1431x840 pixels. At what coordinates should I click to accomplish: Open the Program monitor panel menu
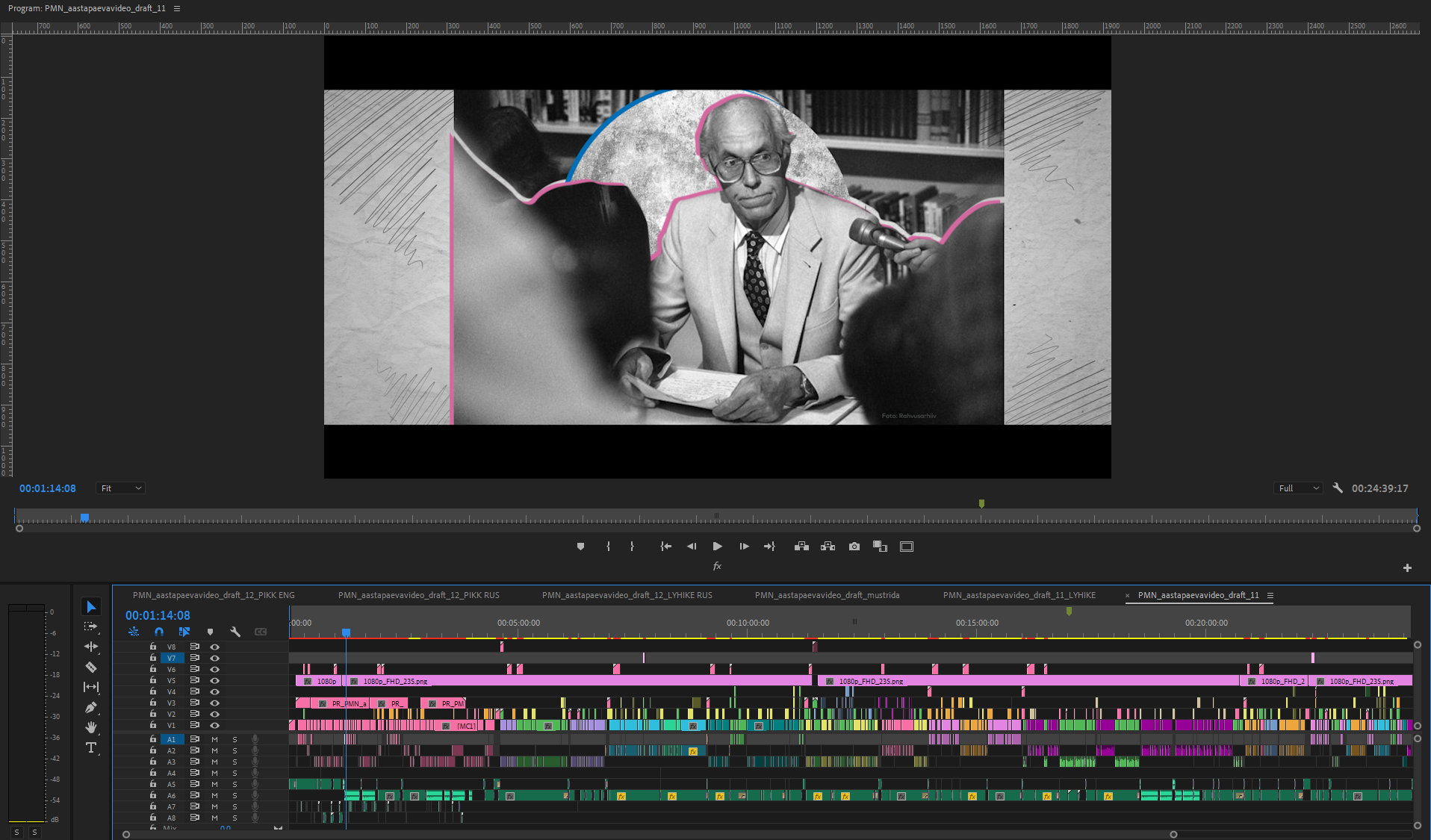(177, 8)
